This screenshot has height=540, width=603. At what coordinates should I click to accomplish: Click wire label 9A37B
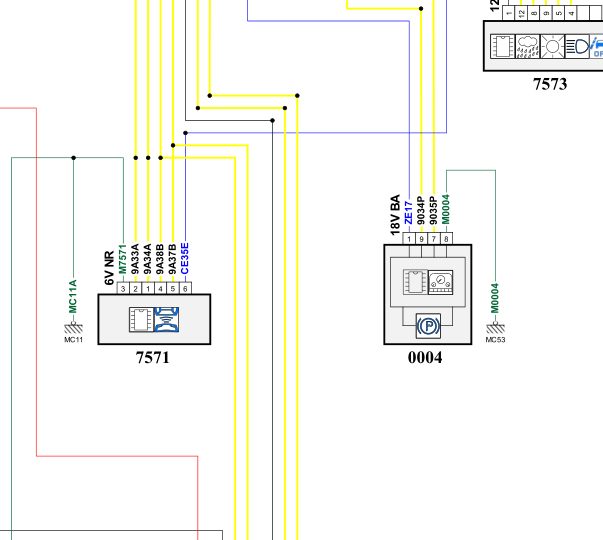coord(172,259)
